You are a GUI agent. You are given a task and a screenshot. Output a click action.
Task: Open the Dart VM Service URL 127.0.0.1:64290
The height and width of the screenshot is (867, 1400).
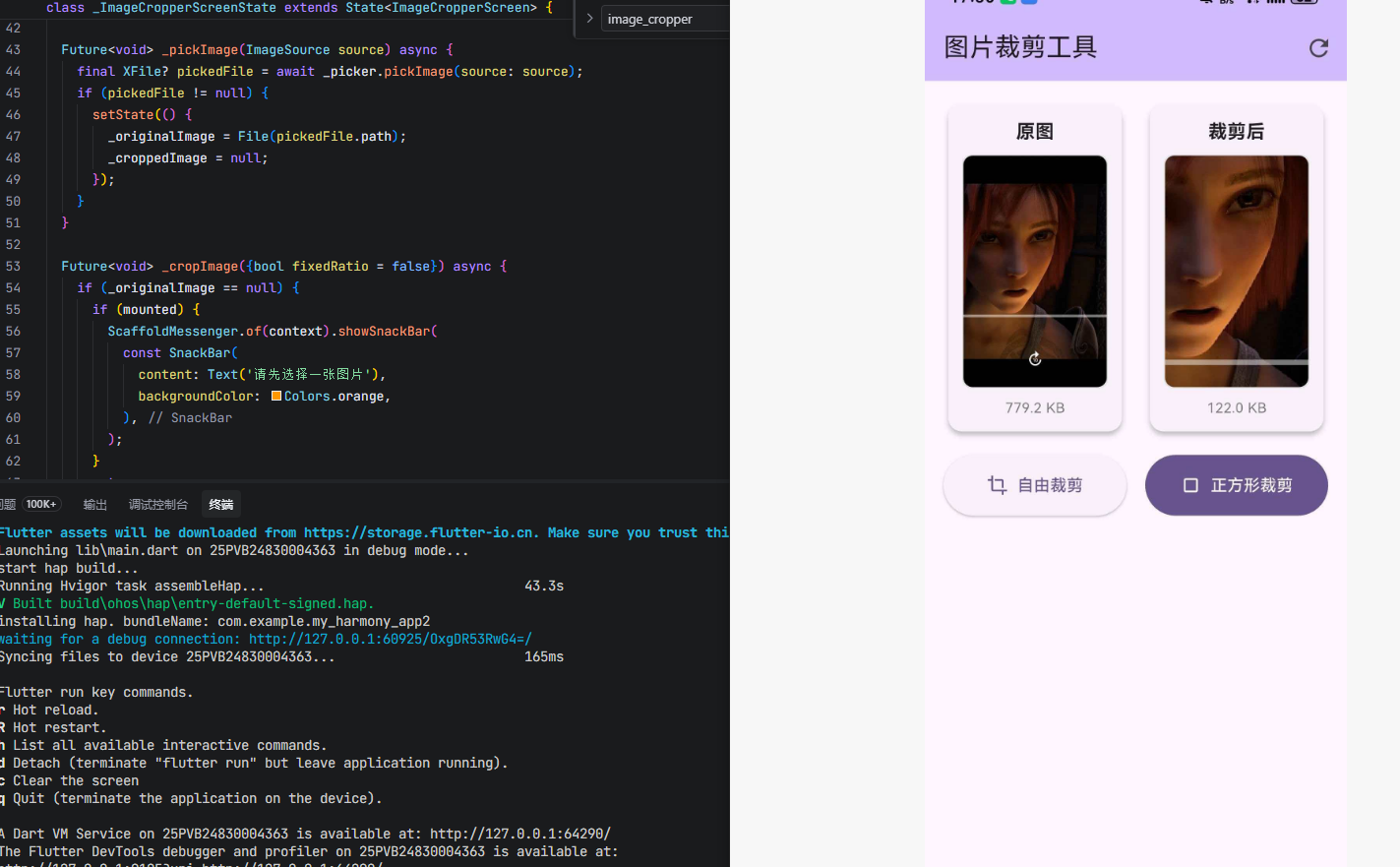tap(520, 834)
